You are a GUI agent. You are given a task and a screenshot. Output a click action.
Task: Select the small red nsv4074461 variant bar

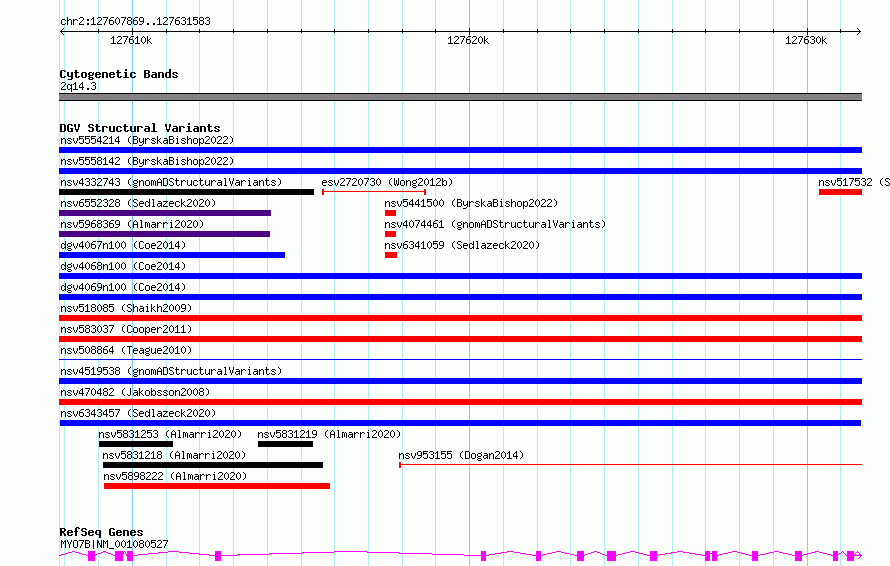391,234
